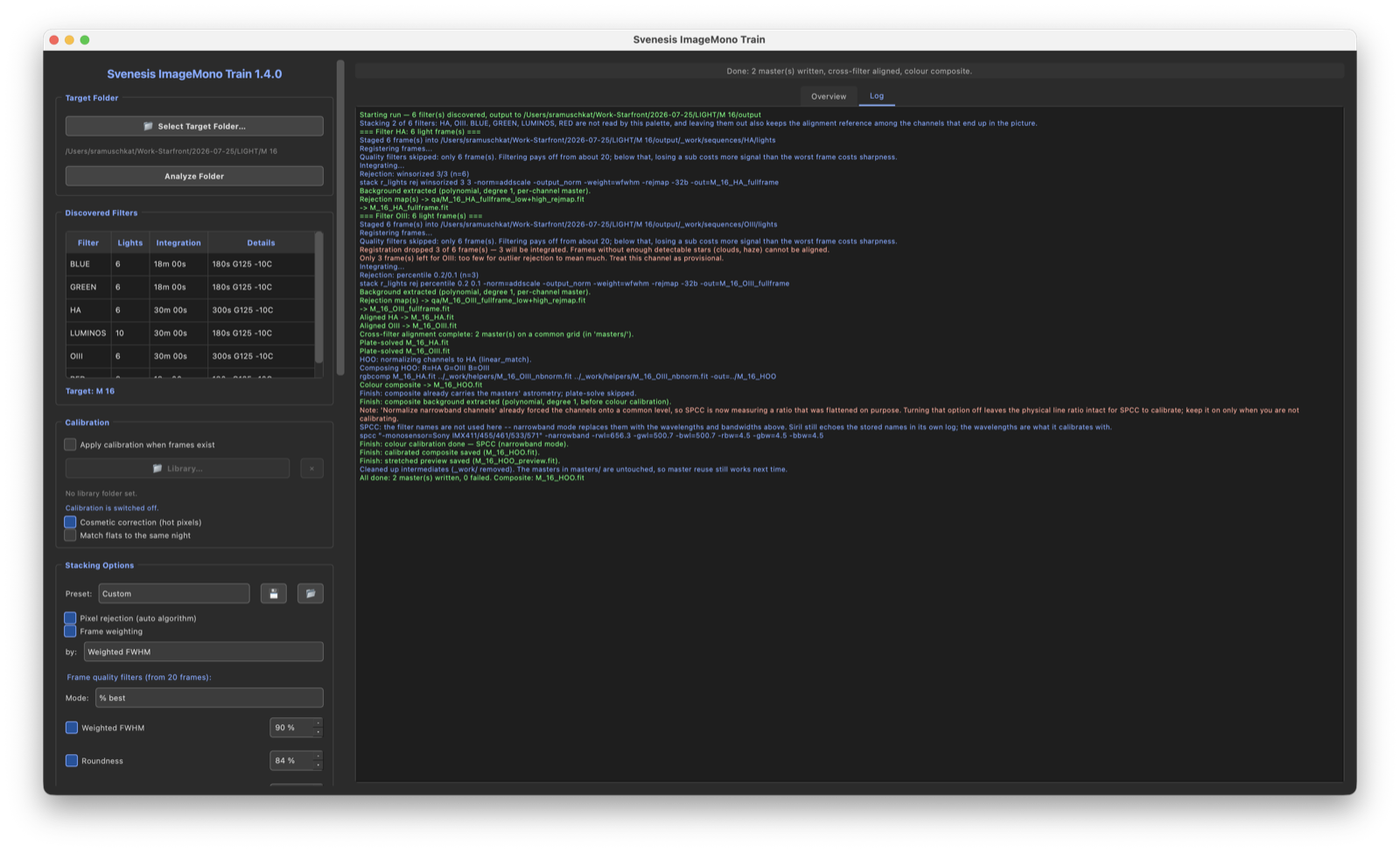This screenshot has width=1400, height=852.
Task: Decrease the Roundness 84 % stepper
Action: pos(318,765)
